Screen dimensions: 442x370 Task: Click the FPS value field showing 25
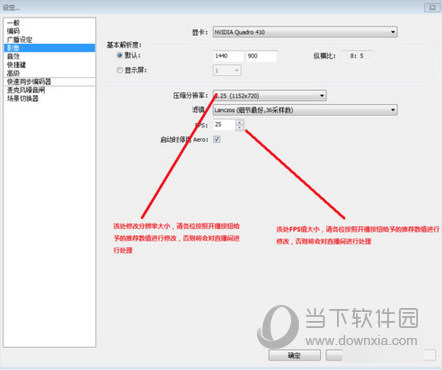click(224, 125)
